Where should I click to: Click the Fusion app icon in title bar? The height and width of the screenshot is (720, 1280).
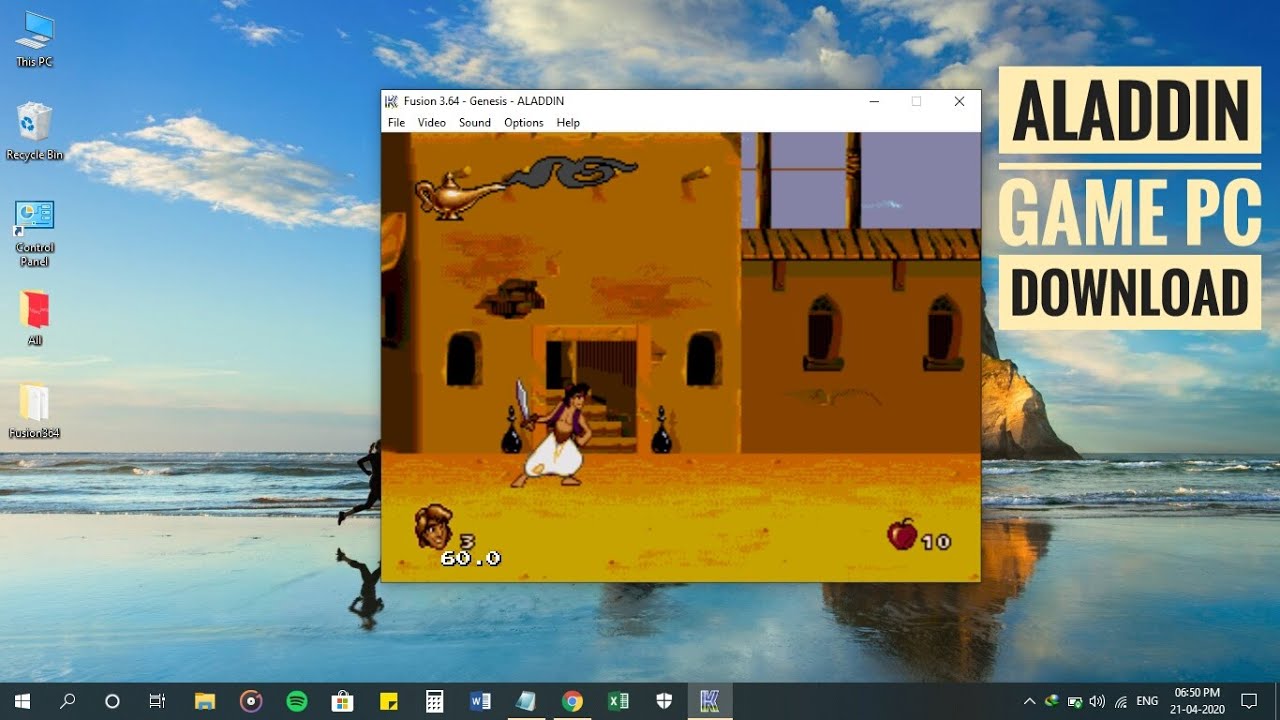tap(392, 101)
